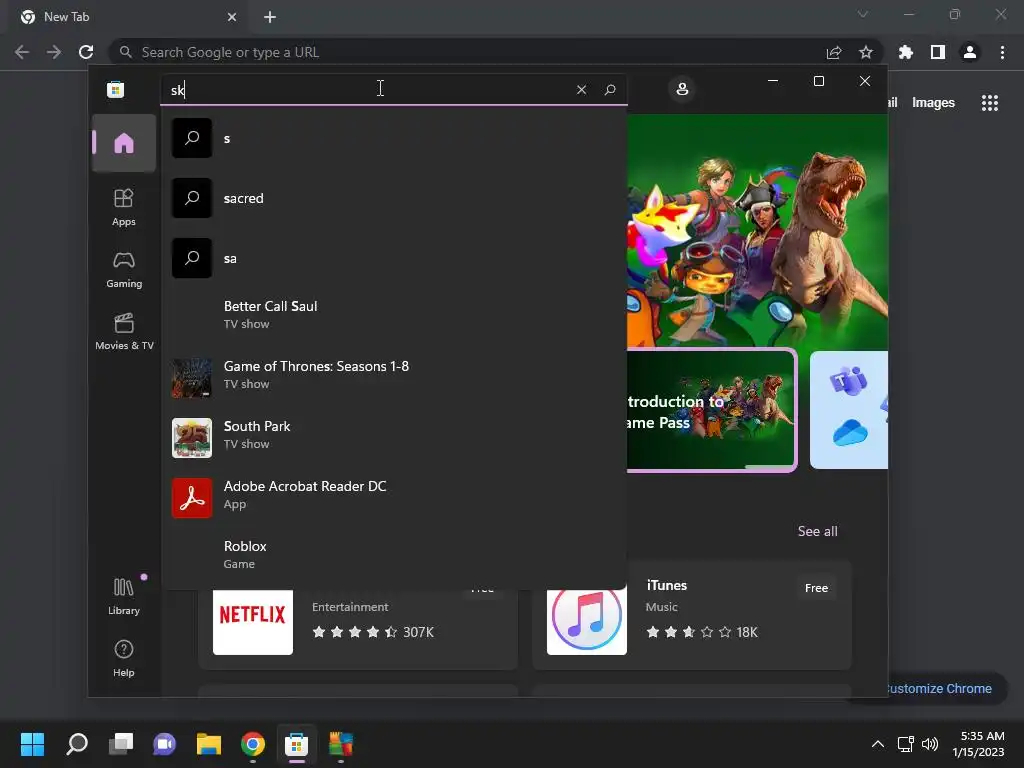
Task: Open Chrome profile avatar menu
Action: 970,52
